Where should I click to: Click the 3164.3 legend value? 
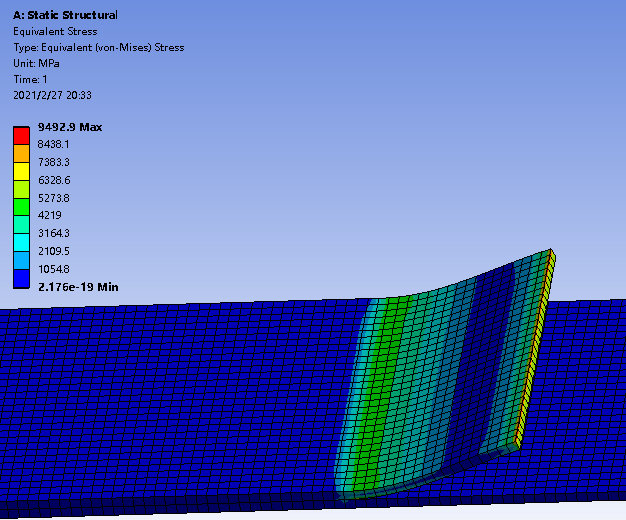pyautogui.click(x=54, y=233)
